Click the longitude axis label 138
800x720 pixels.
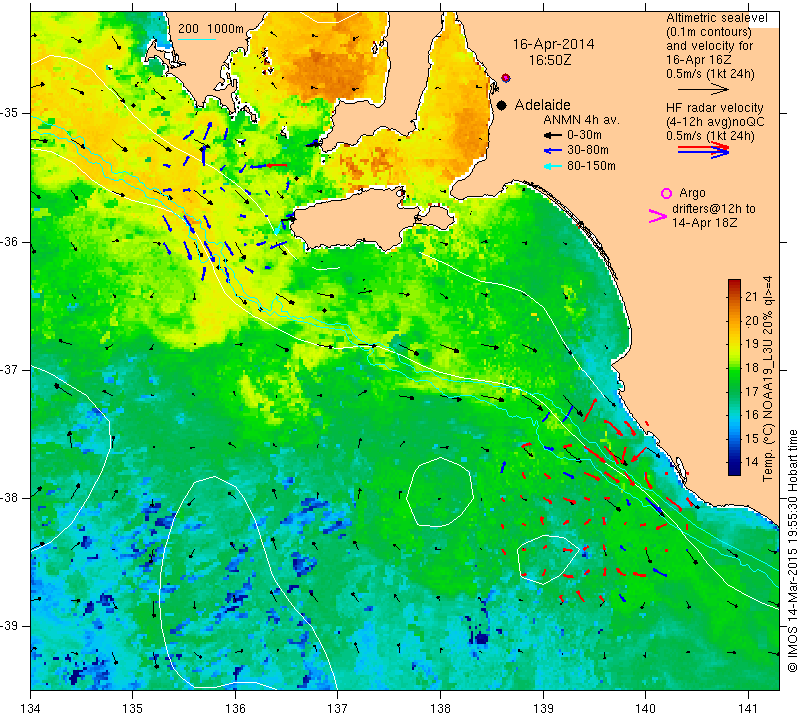point(440,709)
